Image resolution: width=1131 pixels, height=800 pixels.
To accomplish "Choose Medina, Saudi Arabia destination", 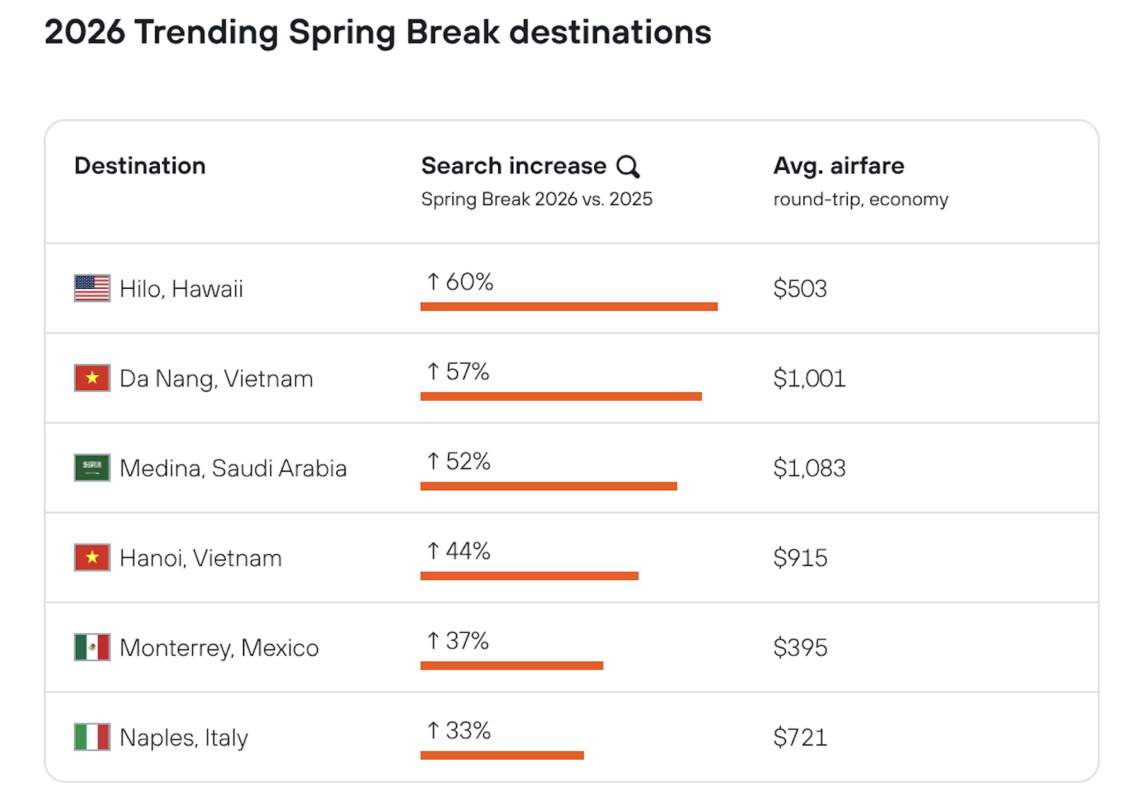I will click(x=233, y=468).
